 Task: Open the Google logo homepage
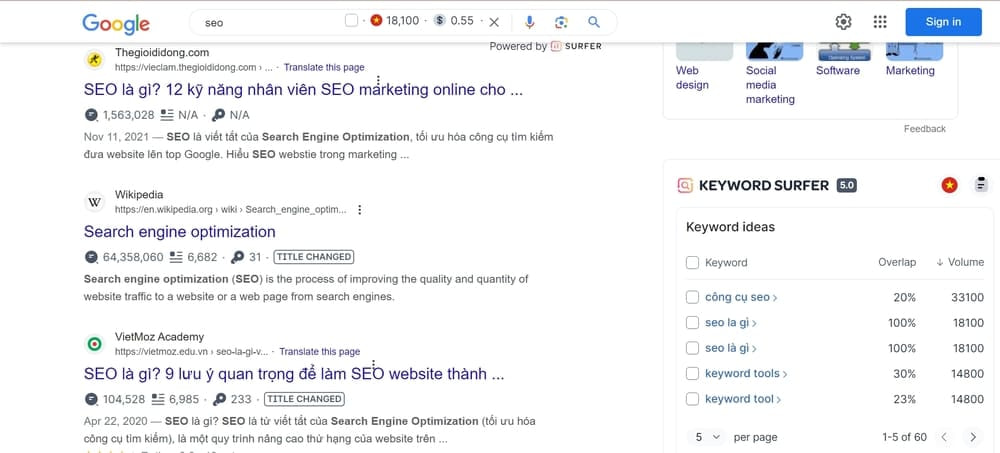[x=116, y=23]
